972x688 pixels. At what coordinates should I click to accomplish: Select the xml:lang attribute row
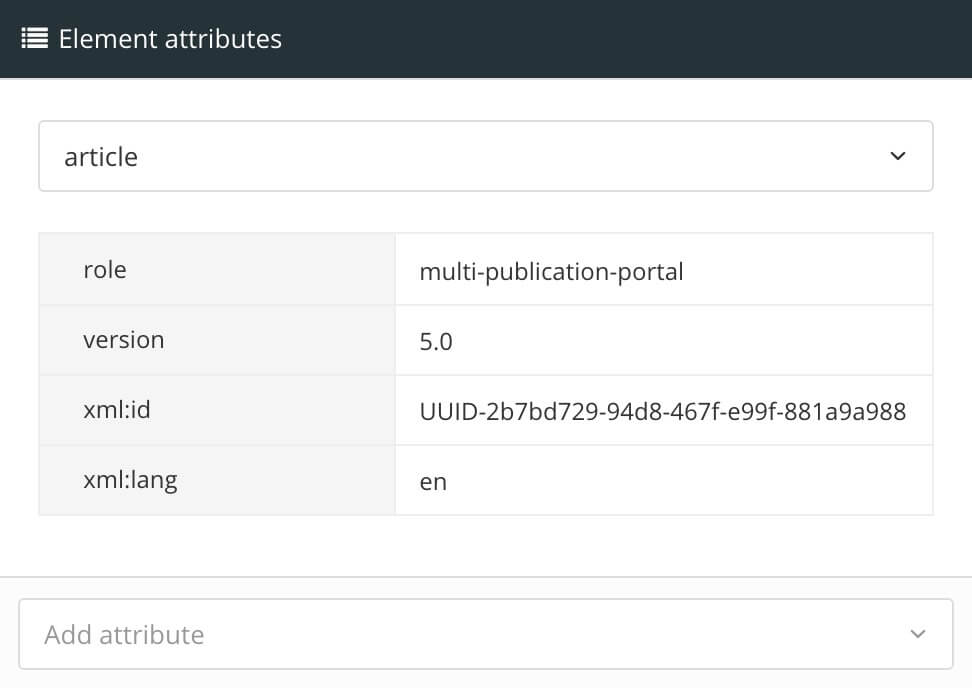(x=216, y=480)
